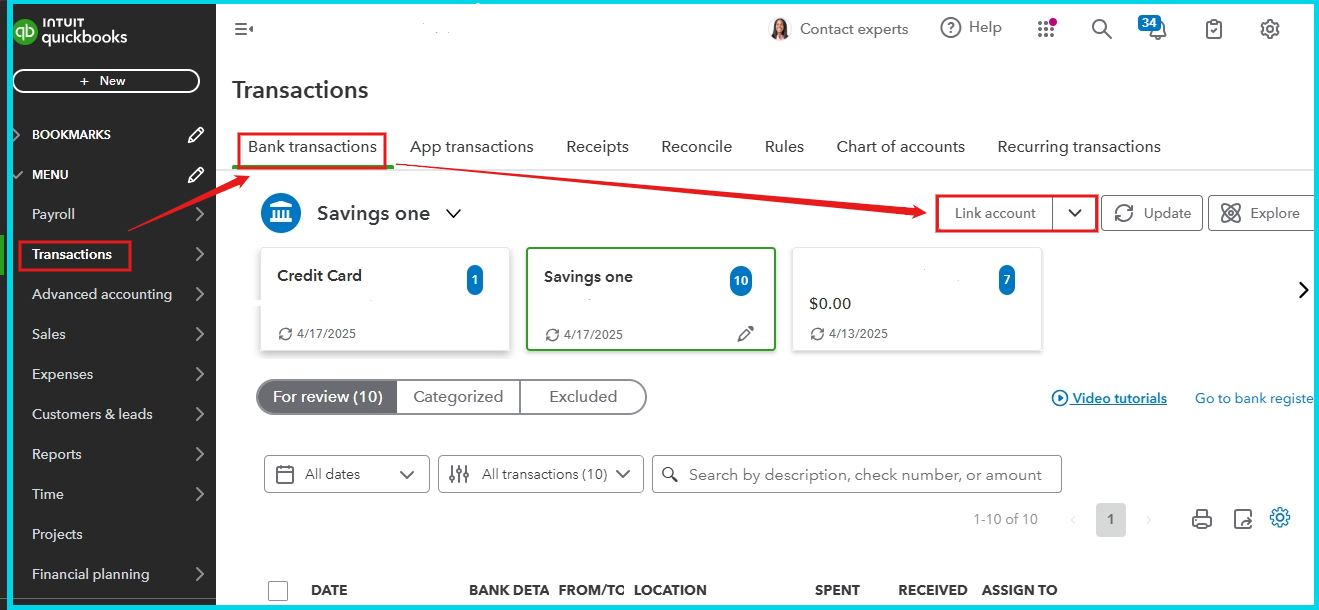Go to the next page of results
The height and width of the screenshot is (610, 1319).
tap(1149, 520)
